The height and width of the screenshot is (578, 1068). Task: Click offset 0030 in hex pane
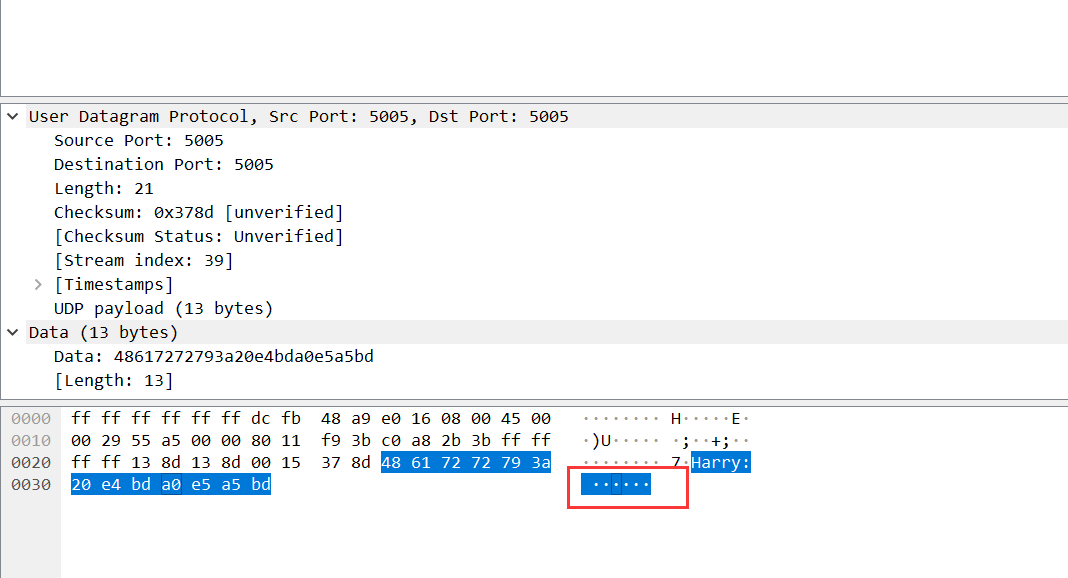click(x=31, y=485)
